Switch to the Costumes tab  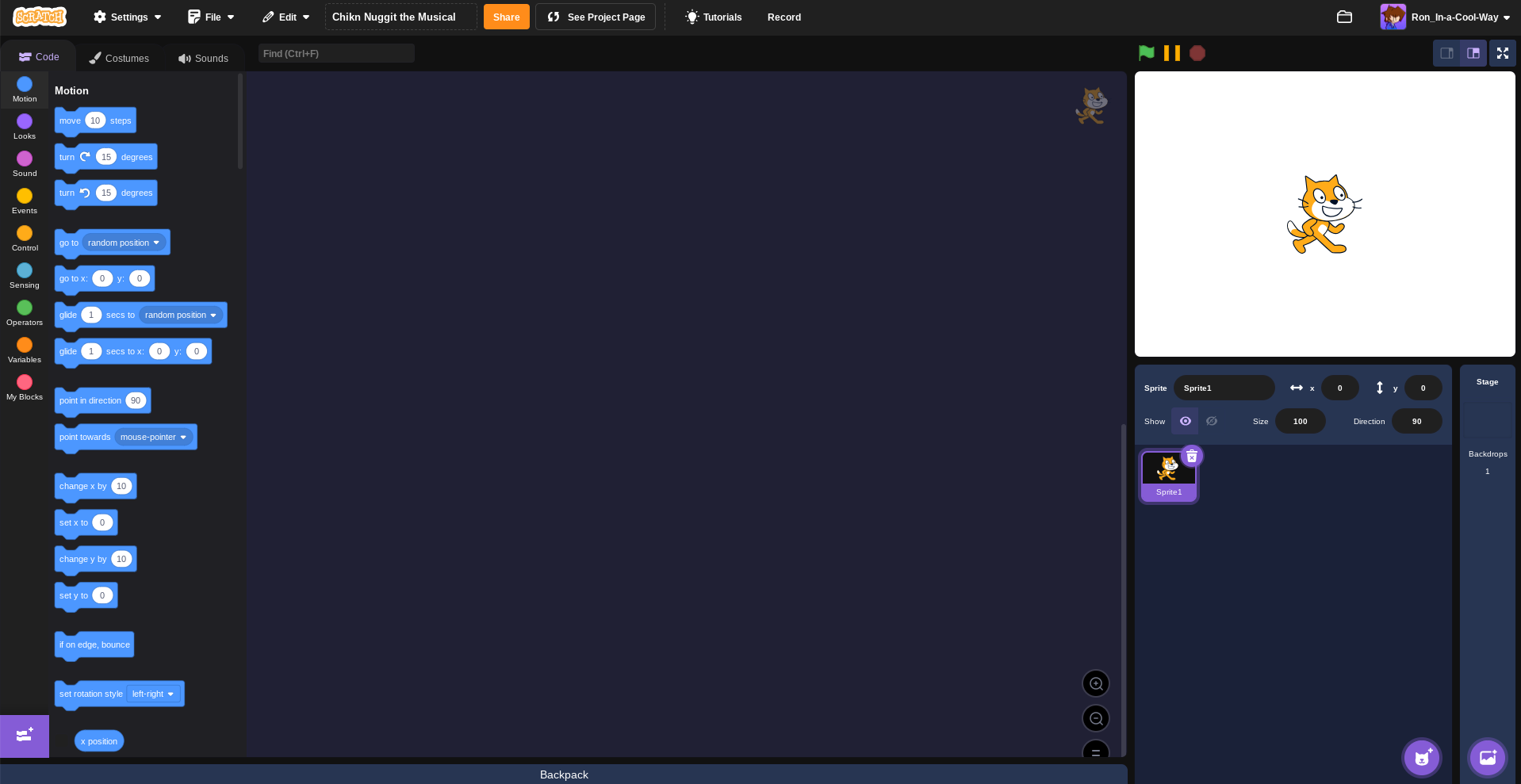click(119, 57)
